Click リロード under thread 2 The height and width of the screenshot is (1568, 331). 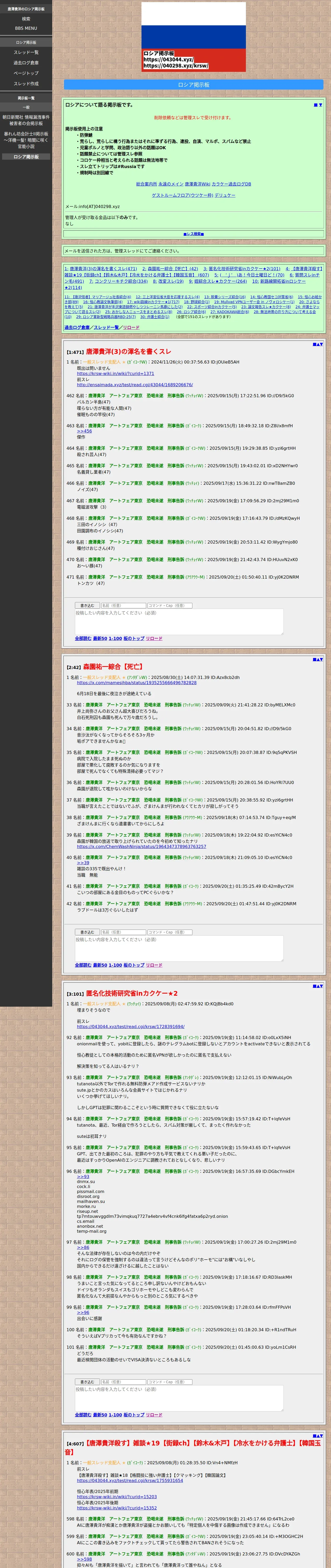[x=154, y=965]
